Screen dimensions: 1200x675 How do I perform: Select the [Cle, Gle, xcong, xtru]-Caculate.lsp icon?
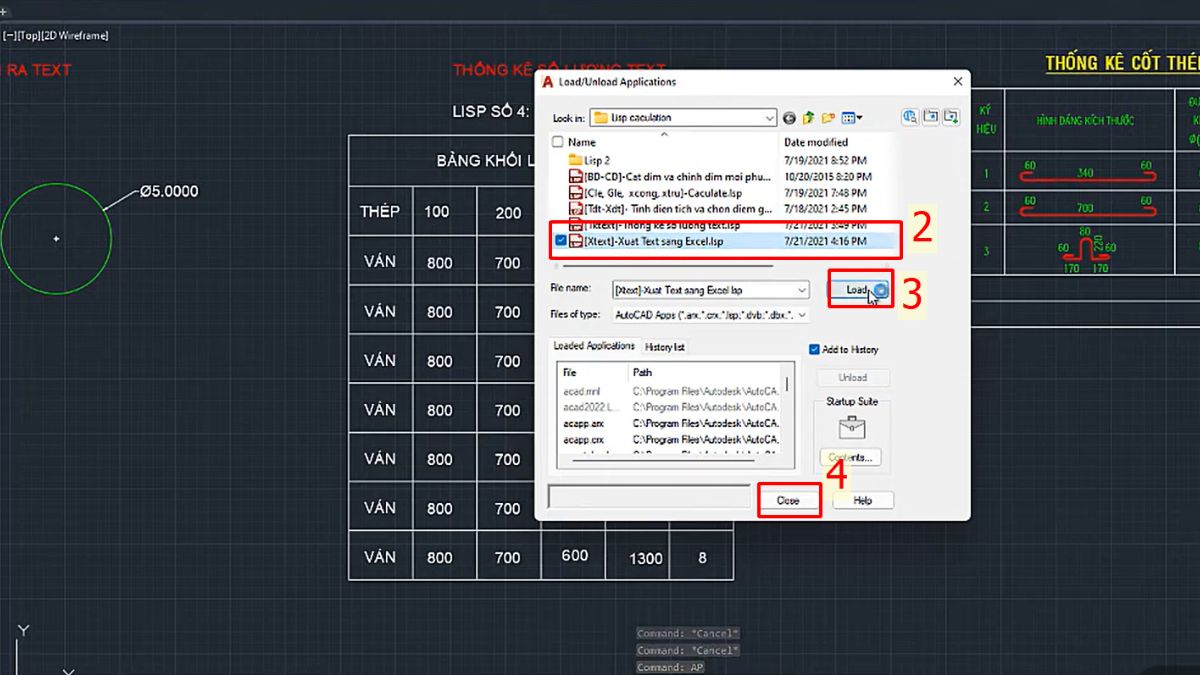(x=575, y=192)
